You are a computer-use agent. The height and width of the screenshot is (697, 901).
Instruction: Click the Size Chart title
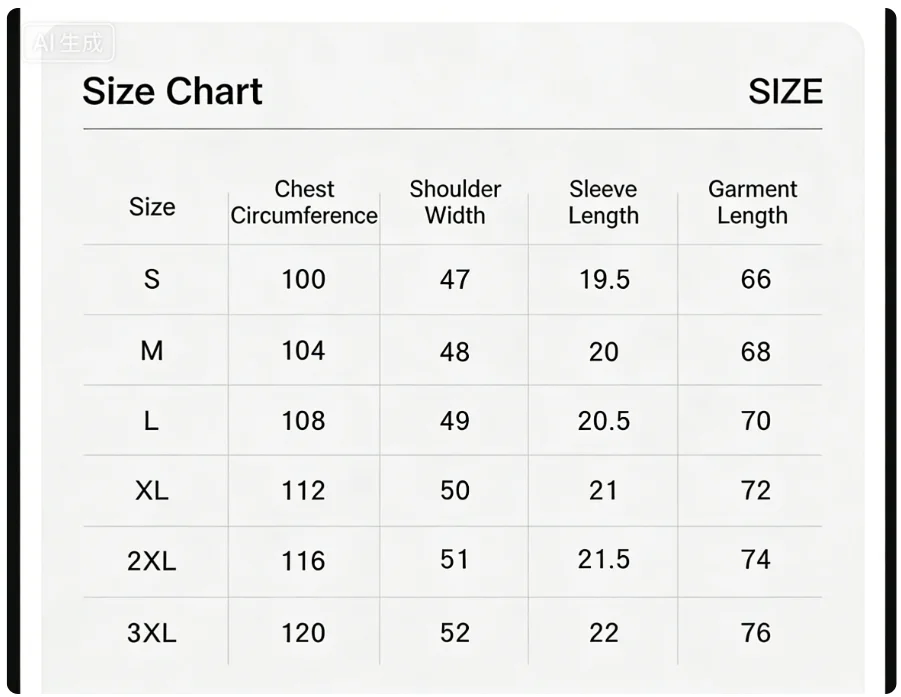pyautogui.click(x=172, y=91)
